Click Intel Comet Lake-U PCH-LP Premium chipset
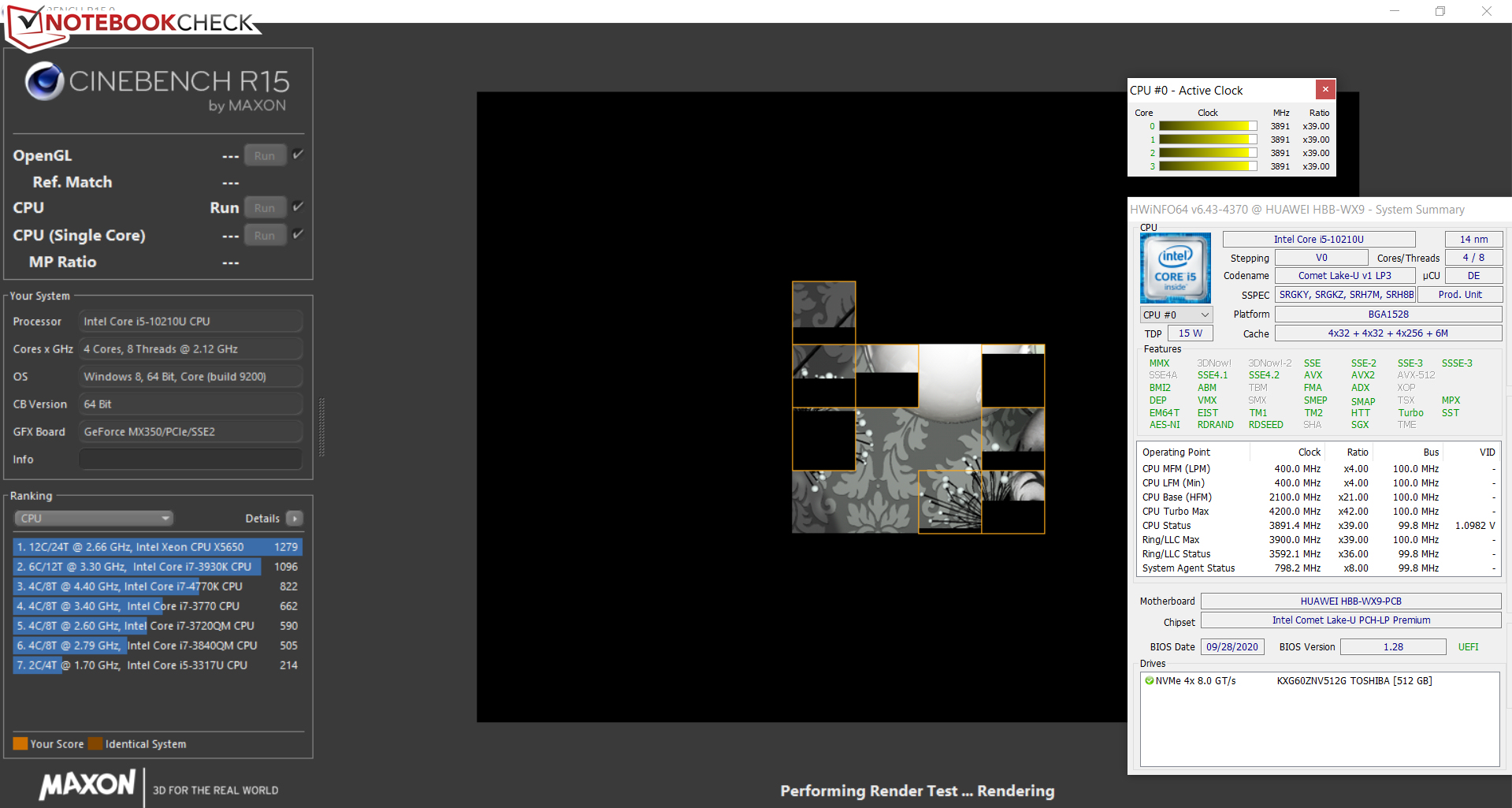Screen dimensions: 1512x808 (1350, 620)
